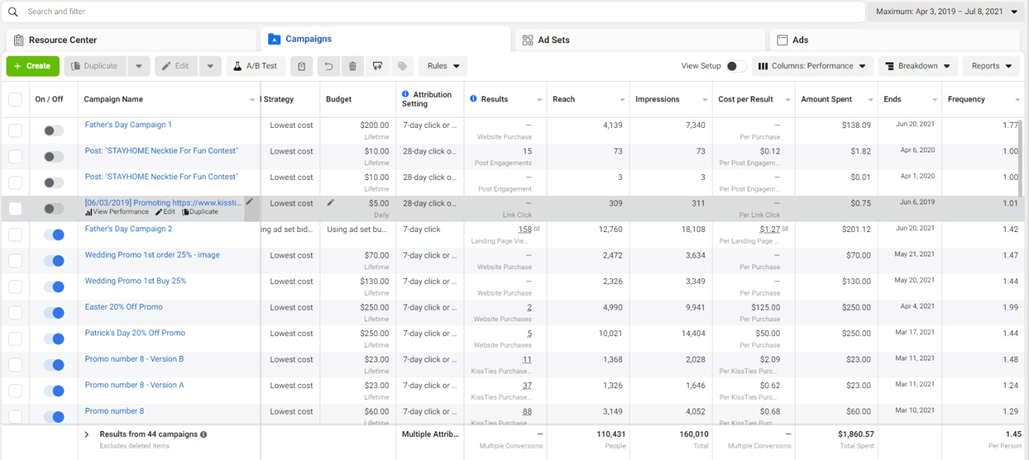Expand the Rules dropdown menu
This screenshot has width=1029, height=460.
click(x=443, y=66)
